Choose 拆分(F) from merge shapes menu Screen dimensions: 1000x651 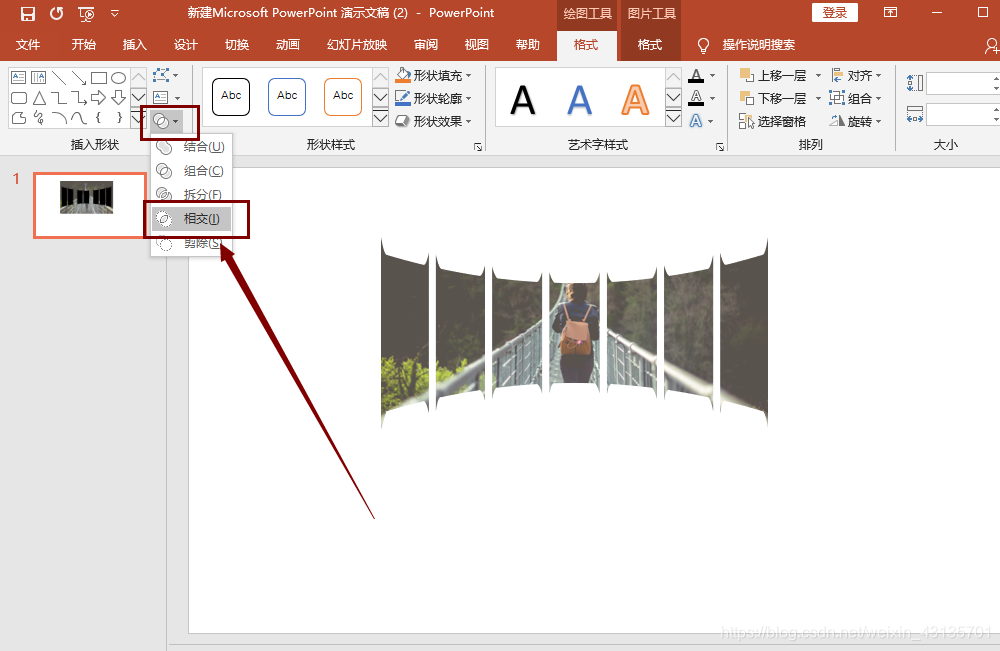tap(191, 194)
